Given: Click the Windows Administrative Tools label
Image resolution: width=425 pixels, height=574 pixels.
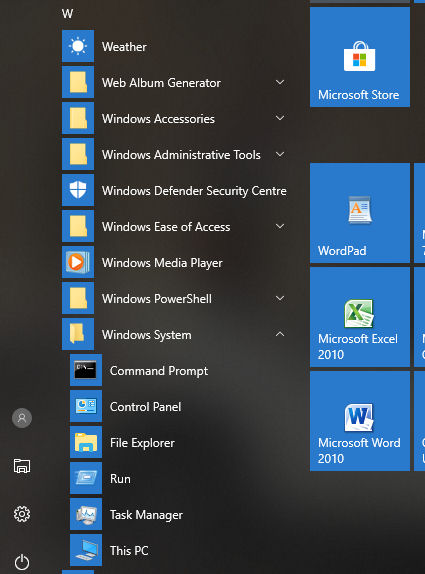Looking at the screenshot, I should click(181, 155).
